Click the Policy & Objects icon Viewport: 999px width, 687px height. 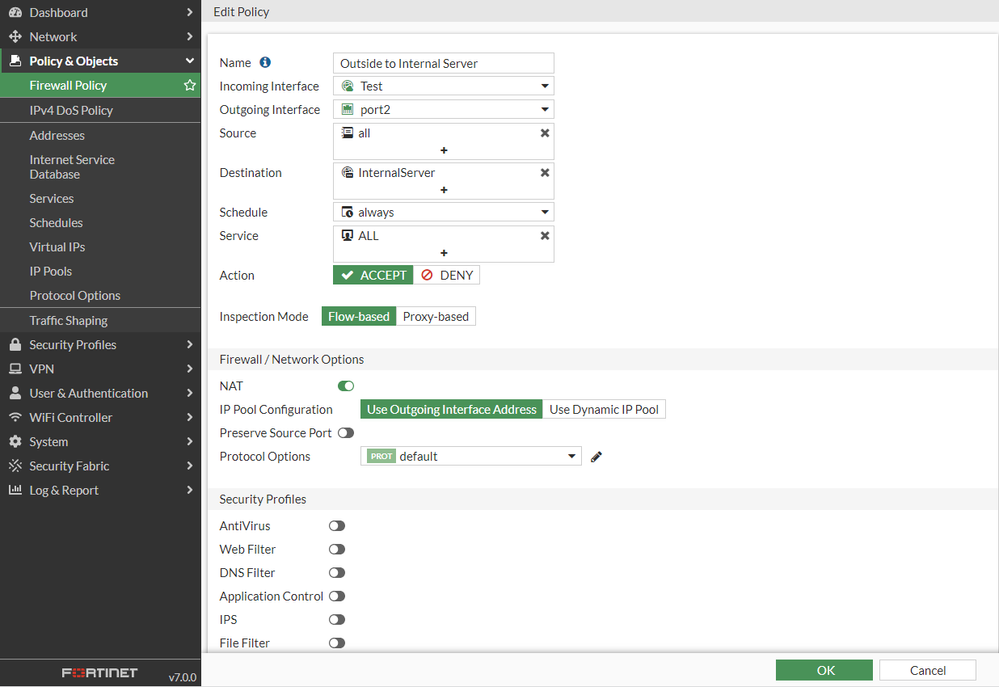(x=15, y=61)
